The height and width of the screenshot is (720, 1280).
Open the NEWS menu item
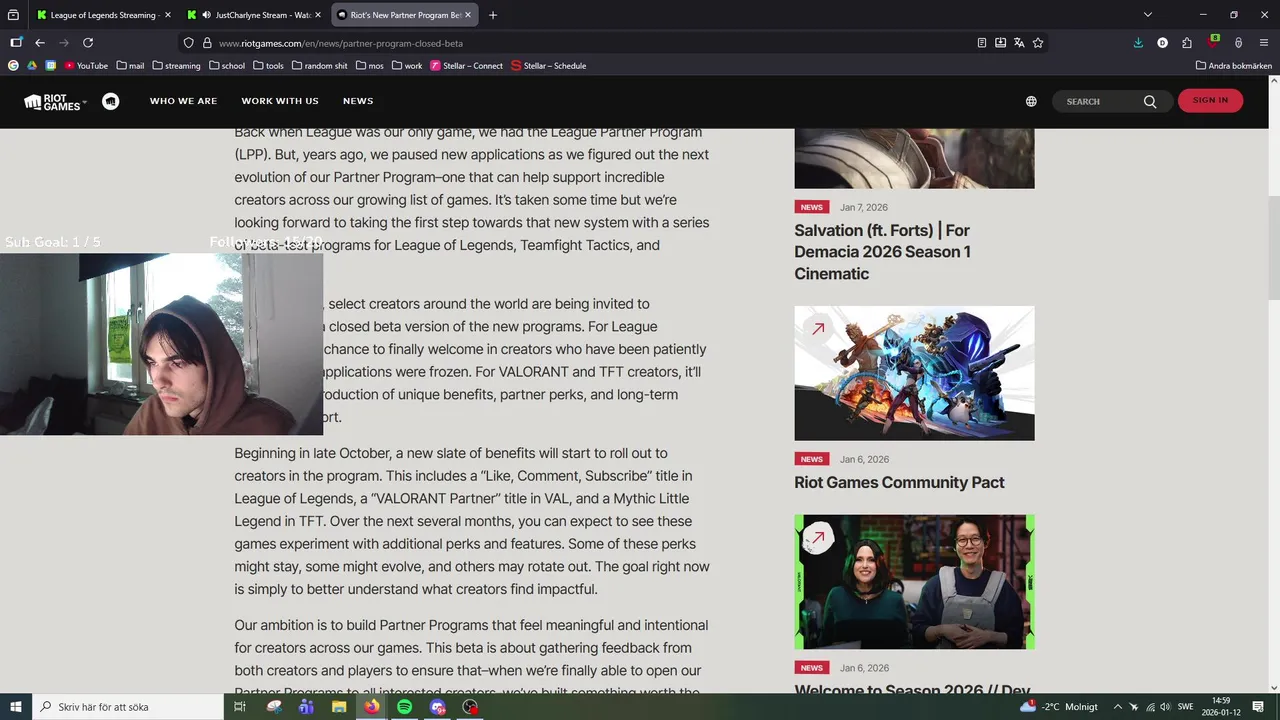(x=358, y=101)
